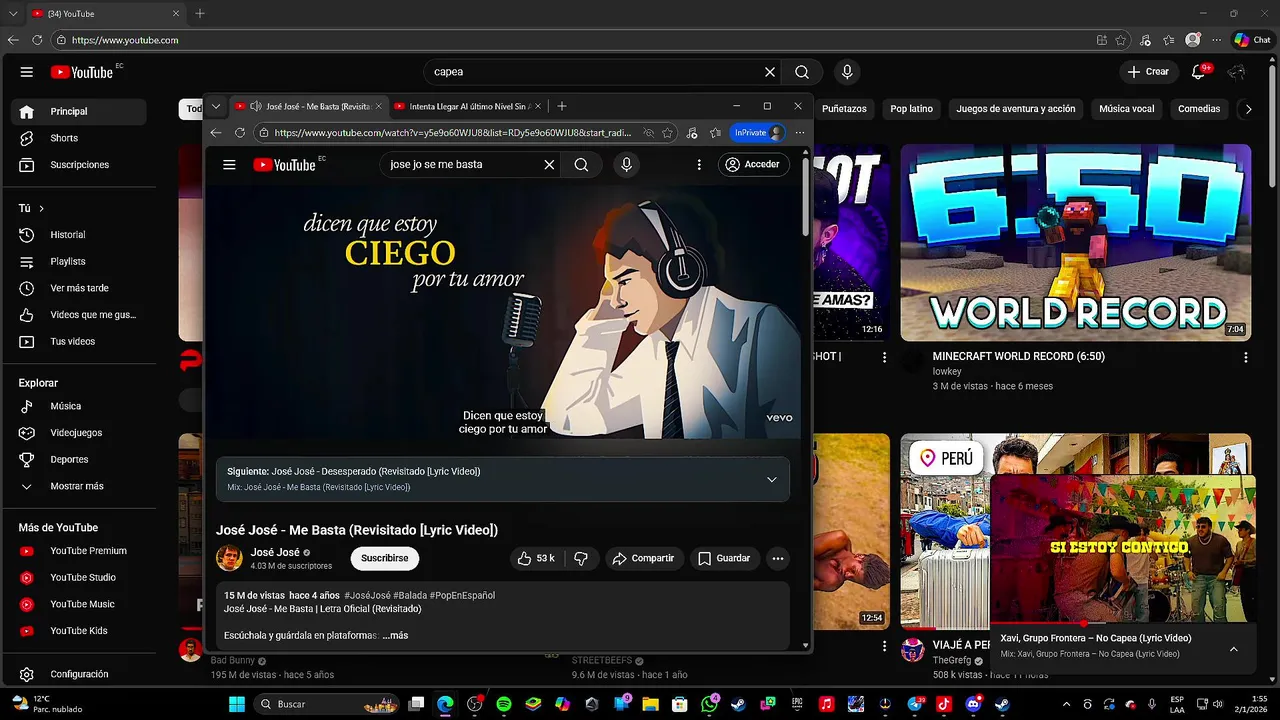
Task: Dislike the José José Me Basta video
Action: [581, 558]
